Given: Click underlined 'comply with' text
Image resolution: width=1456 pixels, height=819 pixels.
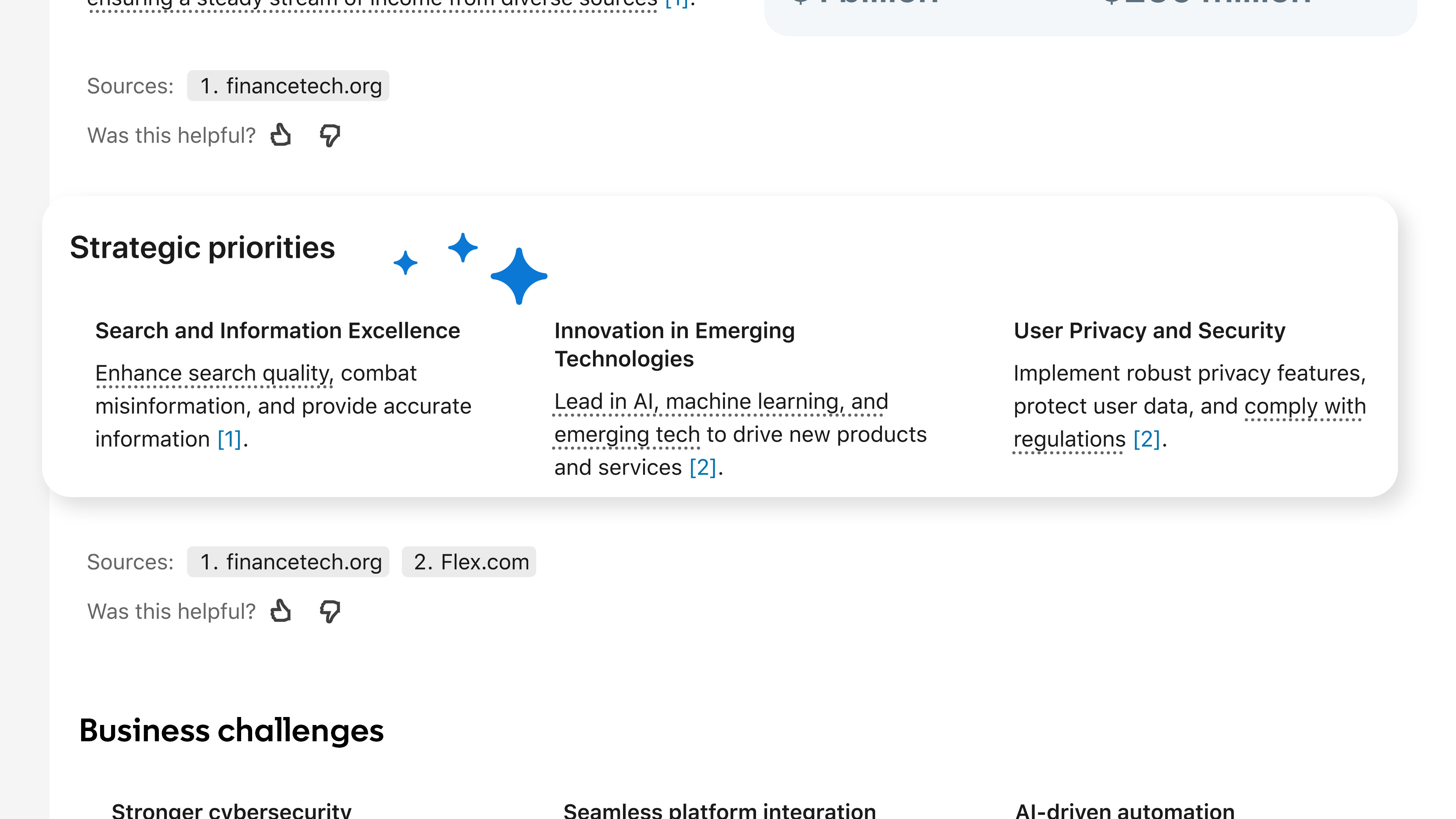Looking at the screenshot, I should coord(1304,406).
